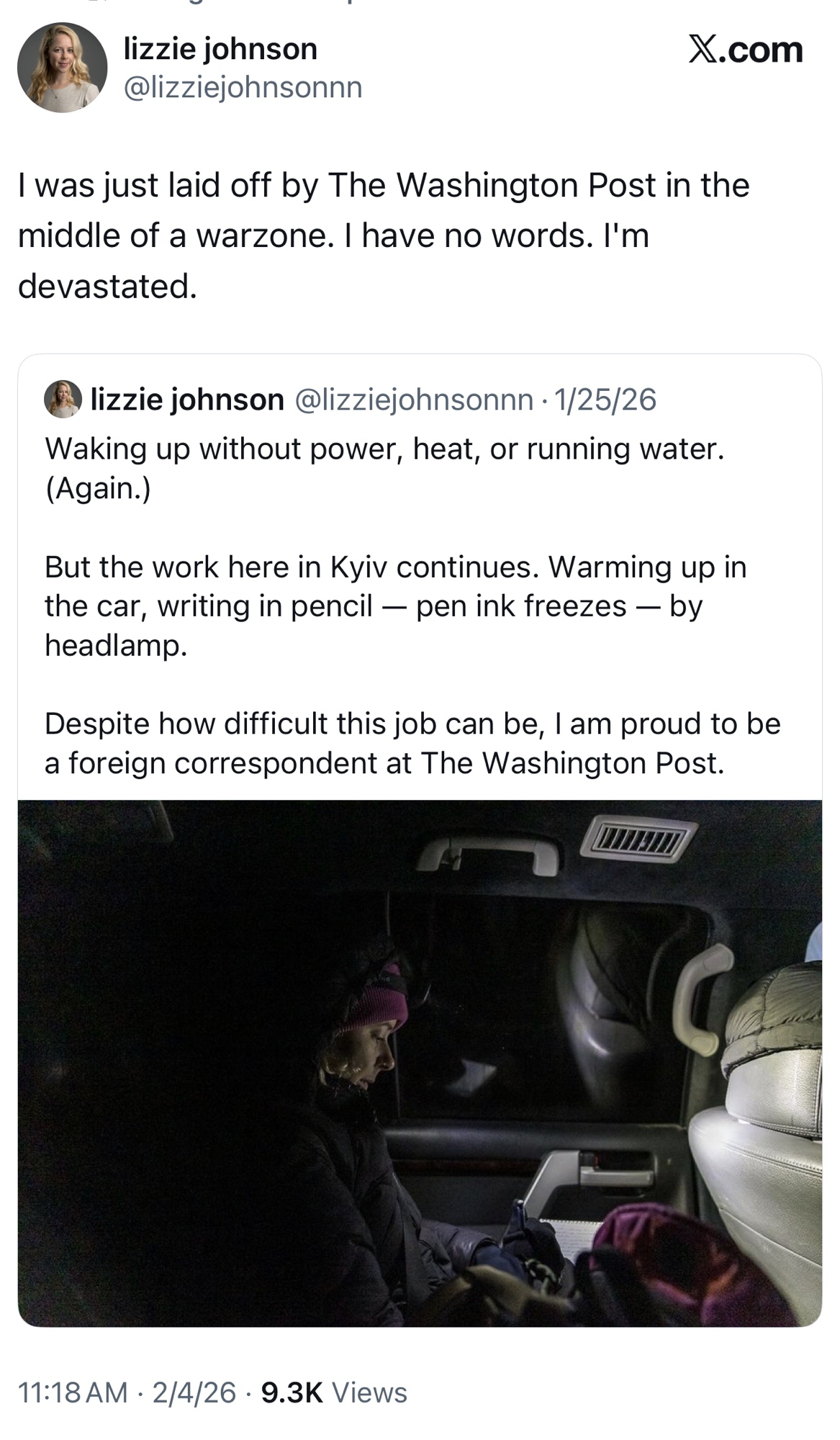This screenshot has width=840, height=1440.
Task: Select the quoted tweet's author name
Action: click(x=187, y=399)
